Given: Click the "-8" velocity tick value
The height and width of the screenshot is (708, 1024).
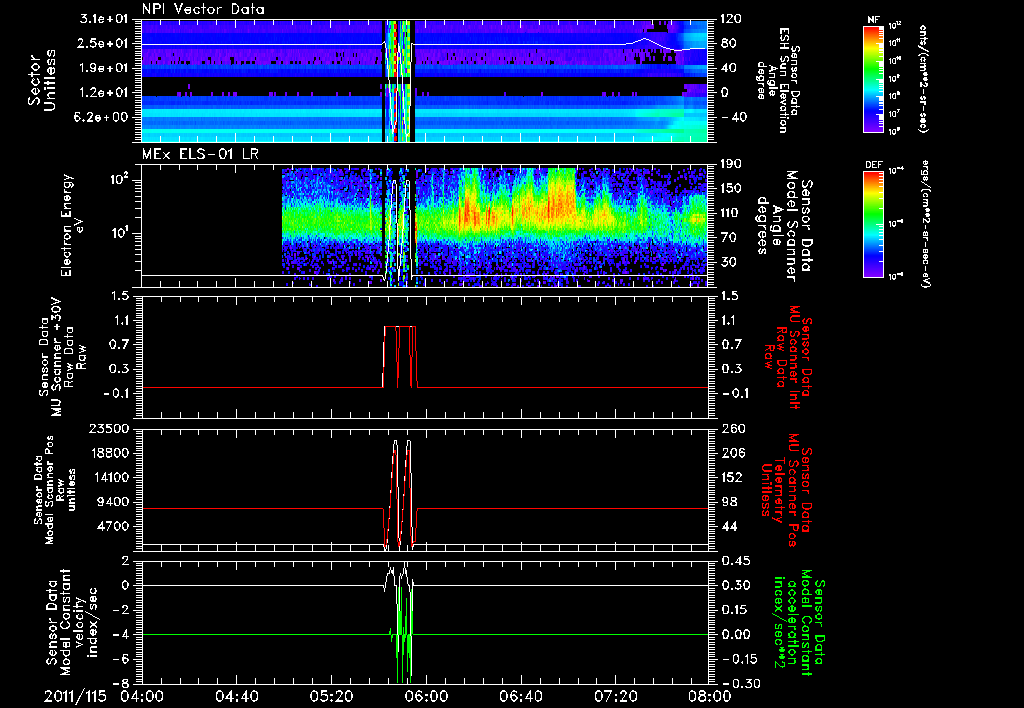Looking at the screenshot, I should pyautogui.click(x=121, y=683).
